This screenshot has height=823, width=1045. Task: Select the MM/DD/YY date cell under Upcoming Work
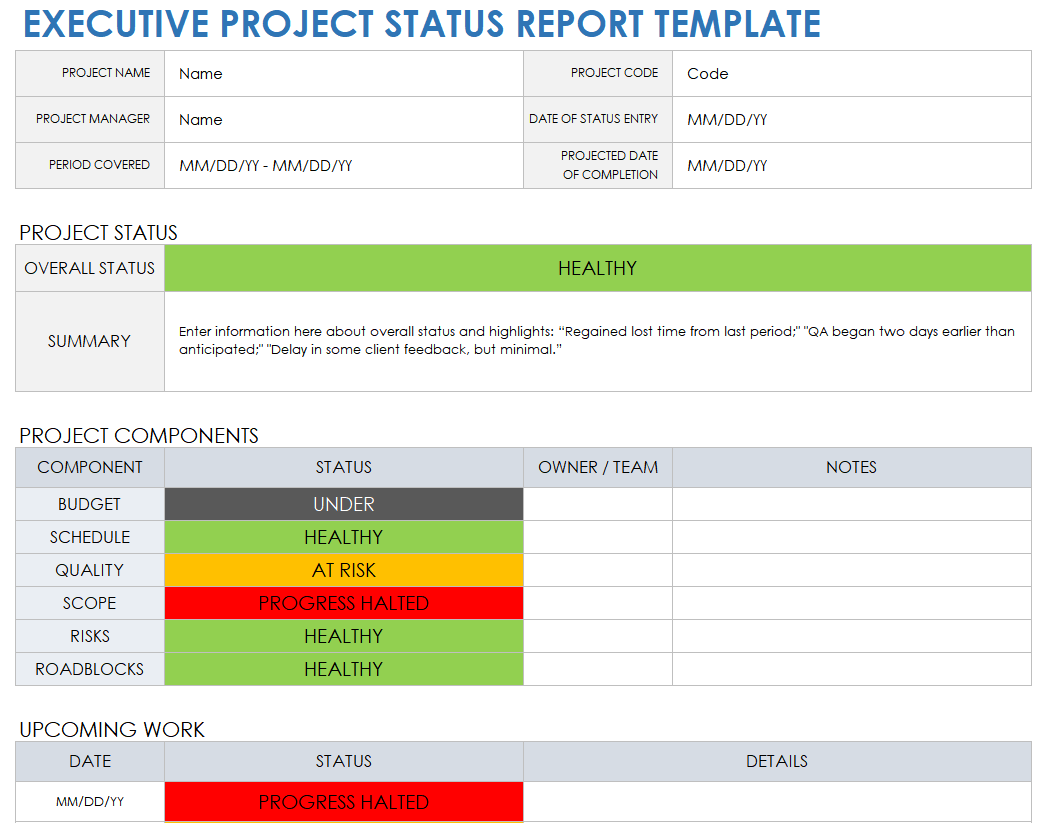coord(89,802)
